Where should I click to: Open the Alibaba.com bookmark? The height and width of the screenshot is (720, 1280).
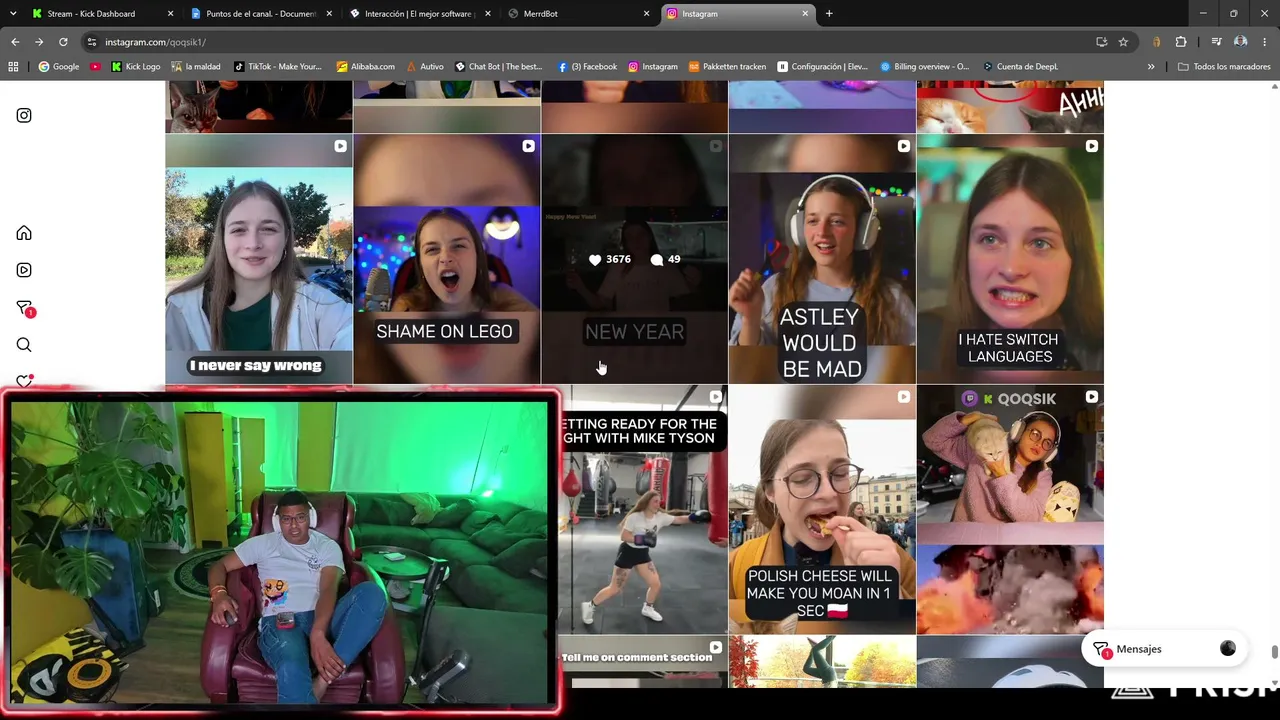pos(365,67)
